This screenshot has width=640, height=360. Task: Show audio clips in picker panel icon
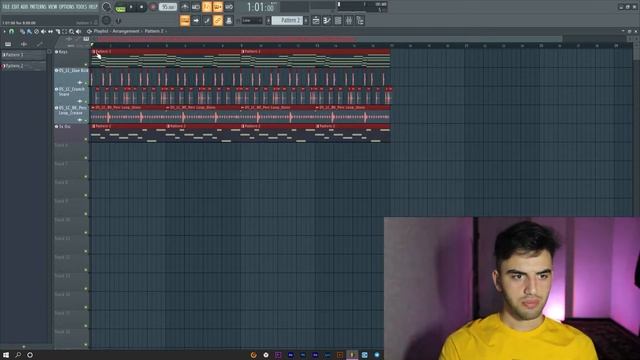tap(24, 44)
